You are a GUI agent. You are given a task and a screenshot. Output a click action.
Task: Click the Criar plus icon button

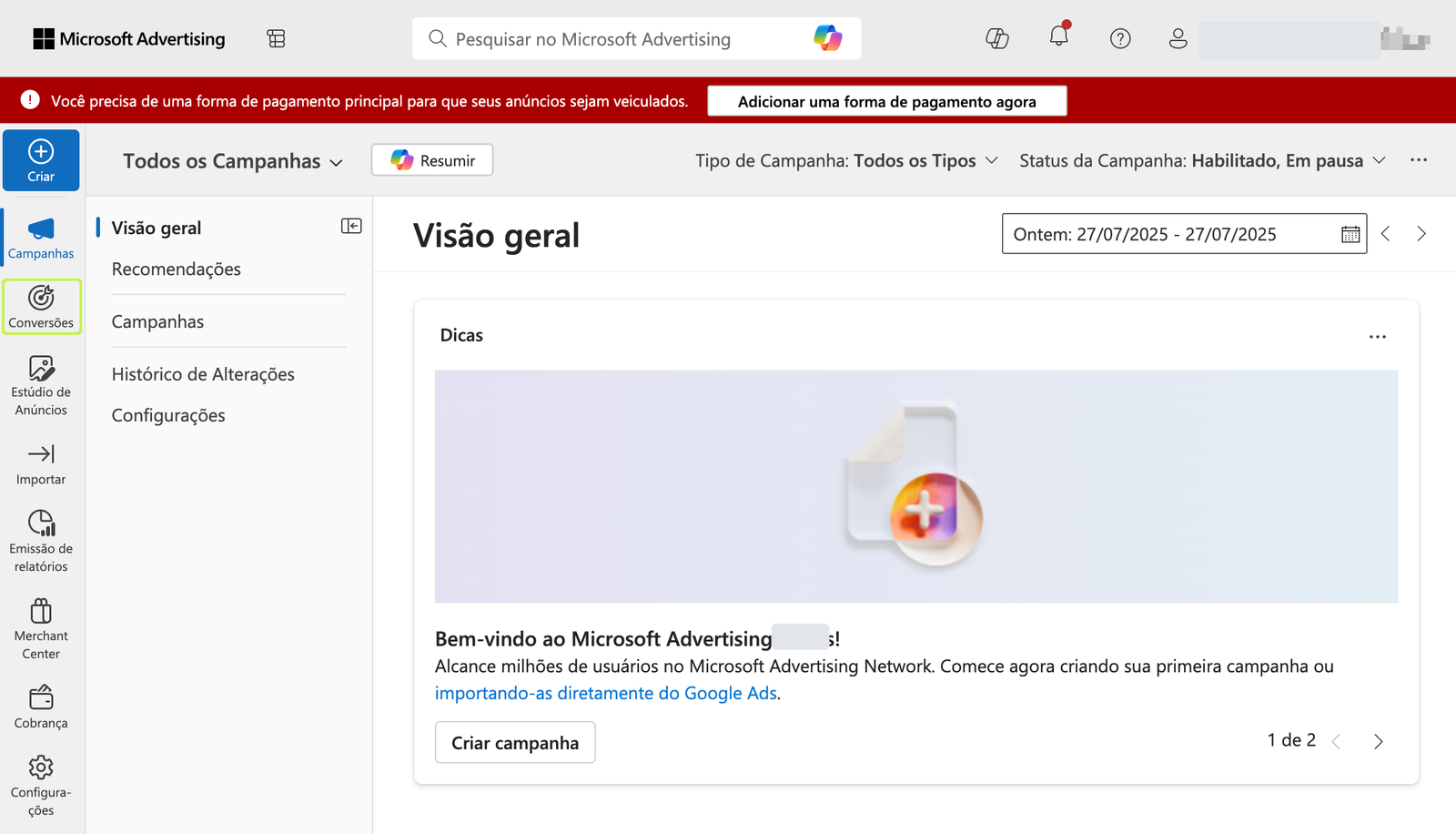pos(41,160)
